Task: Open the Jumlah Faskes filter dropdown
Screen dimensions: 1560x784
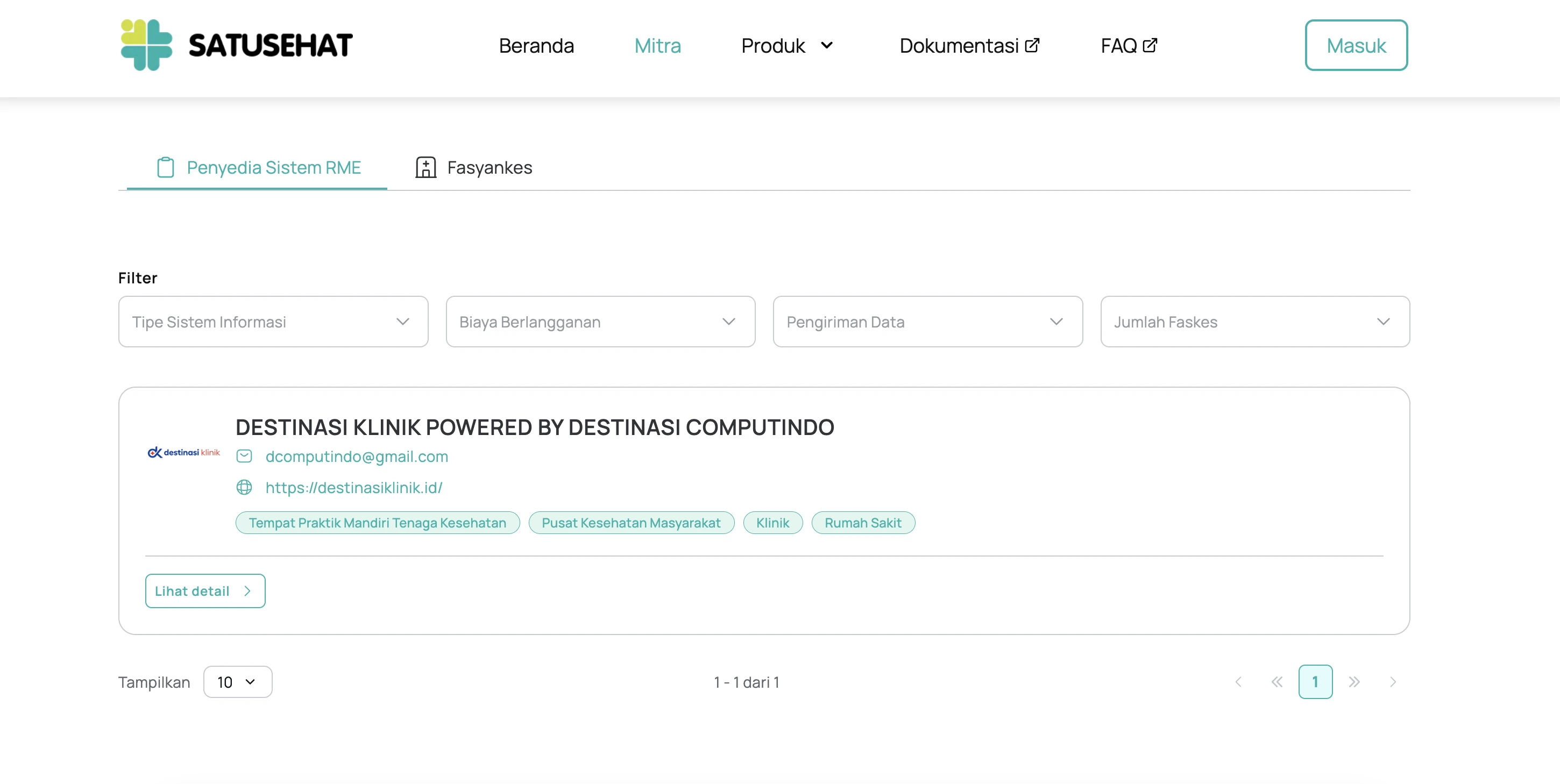Action: (1255, 322)
